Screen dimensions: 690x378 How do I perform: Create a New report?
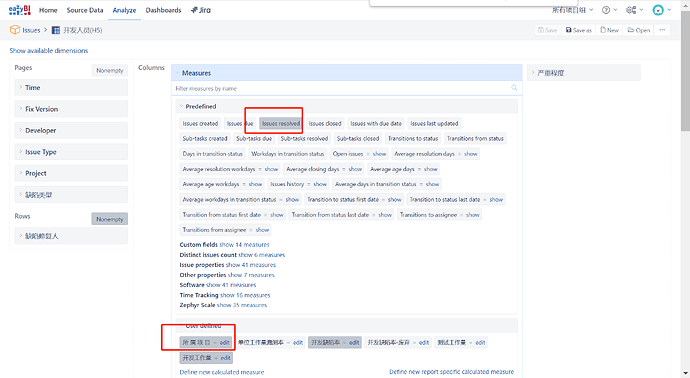(x=609, y=30)
